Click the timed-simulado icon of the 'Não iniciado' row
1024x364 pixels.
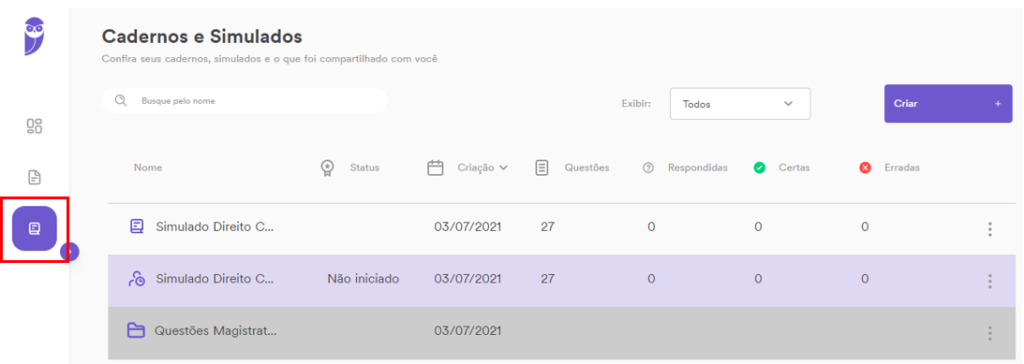click(136, 279)
